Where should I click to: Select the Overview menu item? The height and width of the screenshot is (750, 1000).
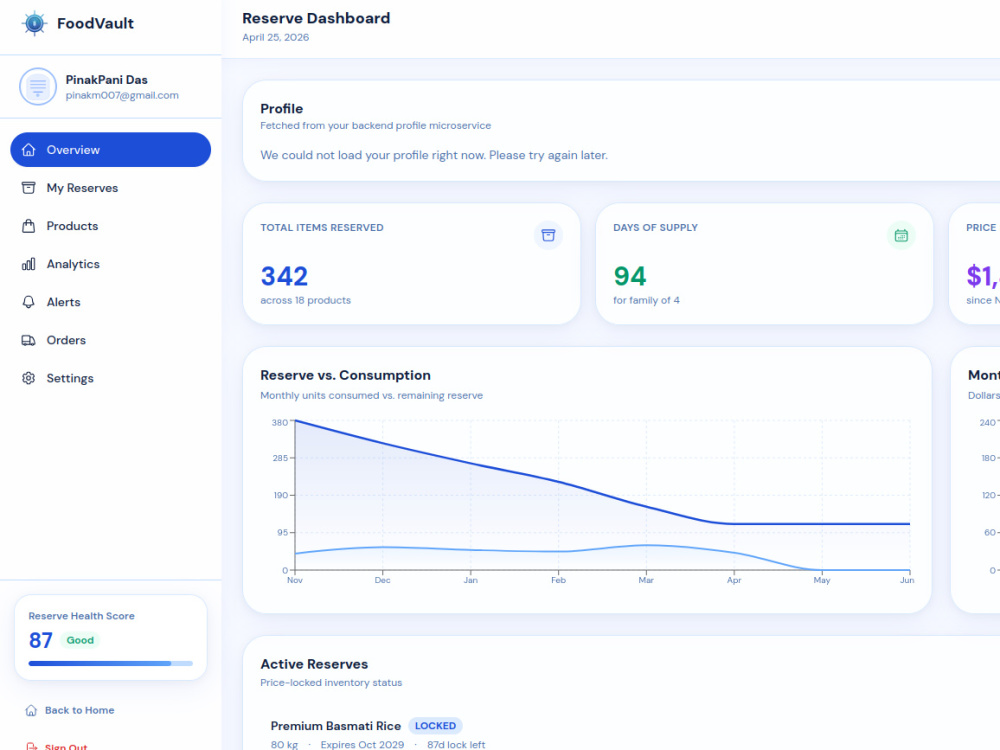(x=110, y=150)
